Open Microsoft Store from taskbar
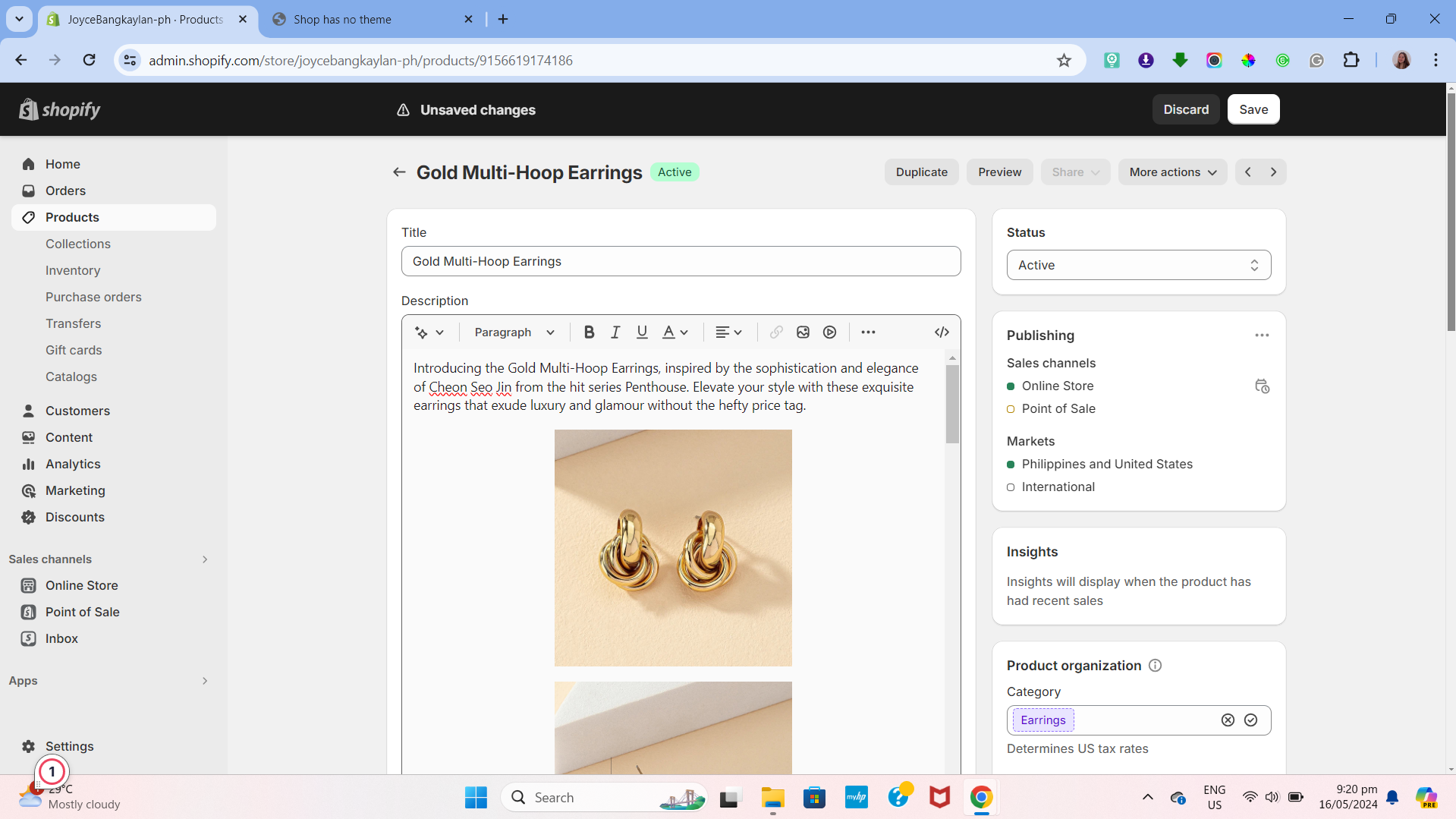 pos(814,798)
